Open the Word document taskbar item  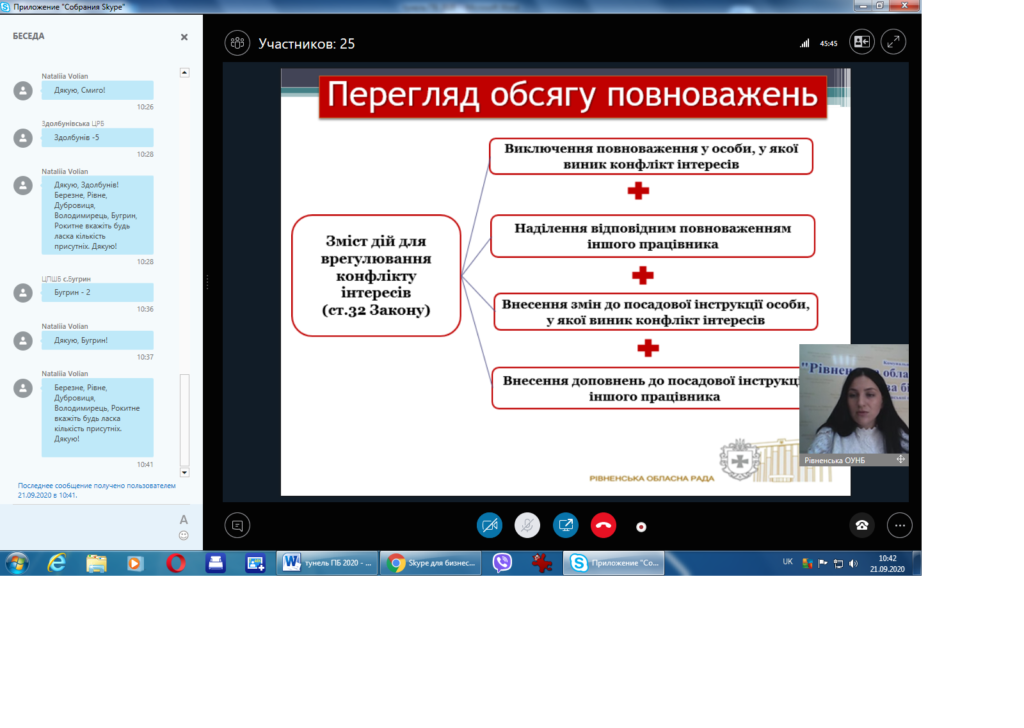326,563
